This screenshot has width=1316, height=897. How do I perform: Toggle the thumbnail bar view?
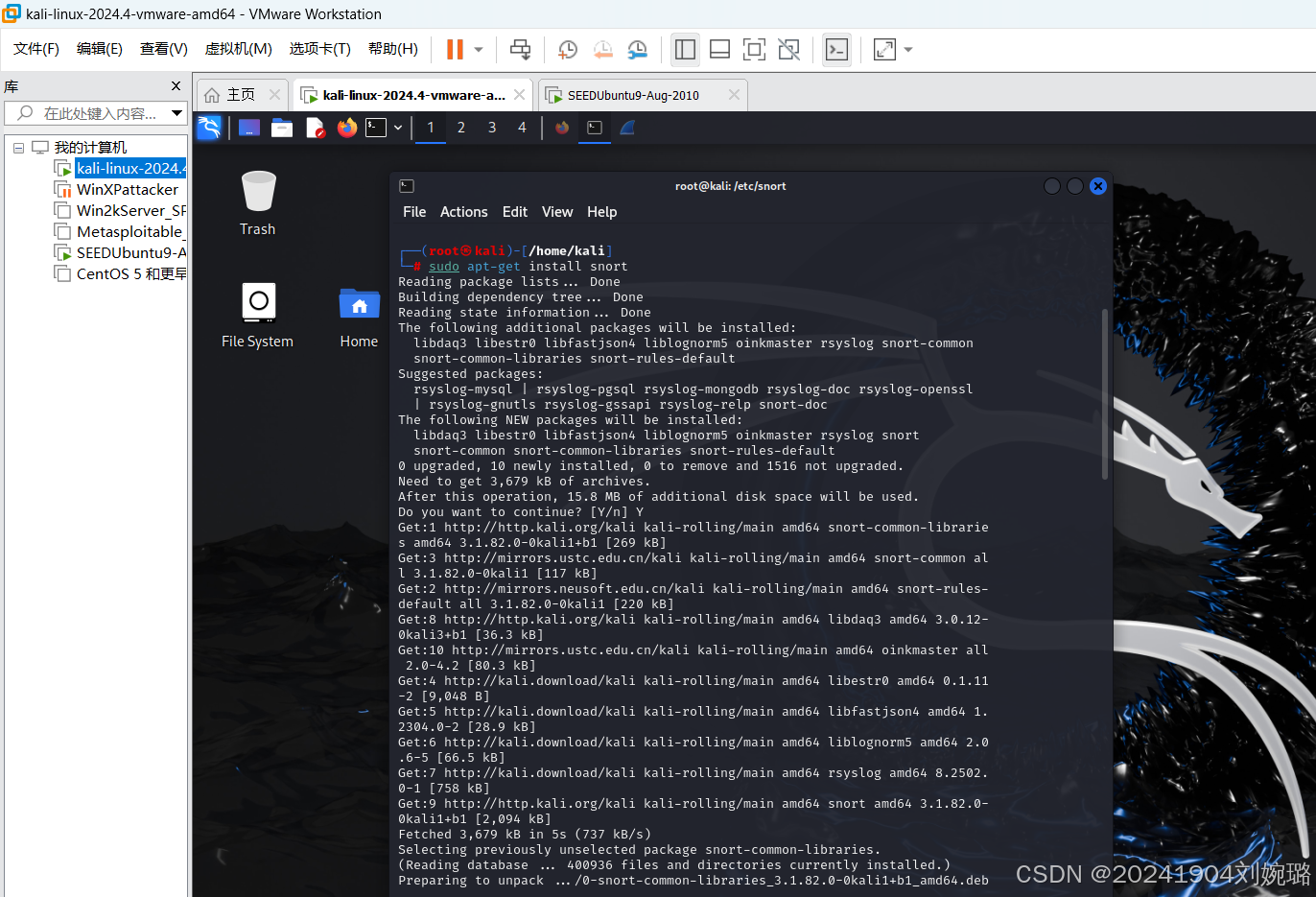click(x=719, y=49)
